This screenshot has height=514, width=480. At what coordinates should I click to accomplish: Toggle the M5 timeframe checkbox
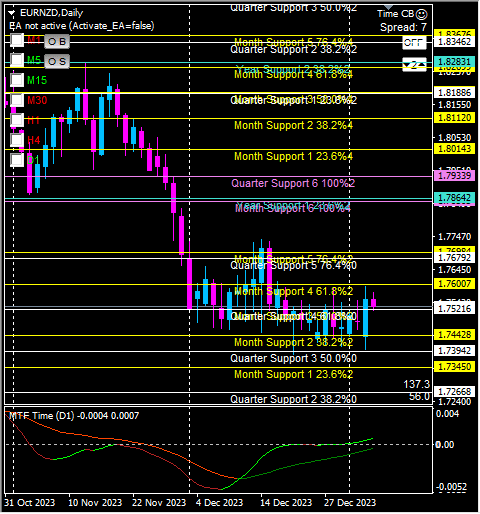(x=17, y=60)
